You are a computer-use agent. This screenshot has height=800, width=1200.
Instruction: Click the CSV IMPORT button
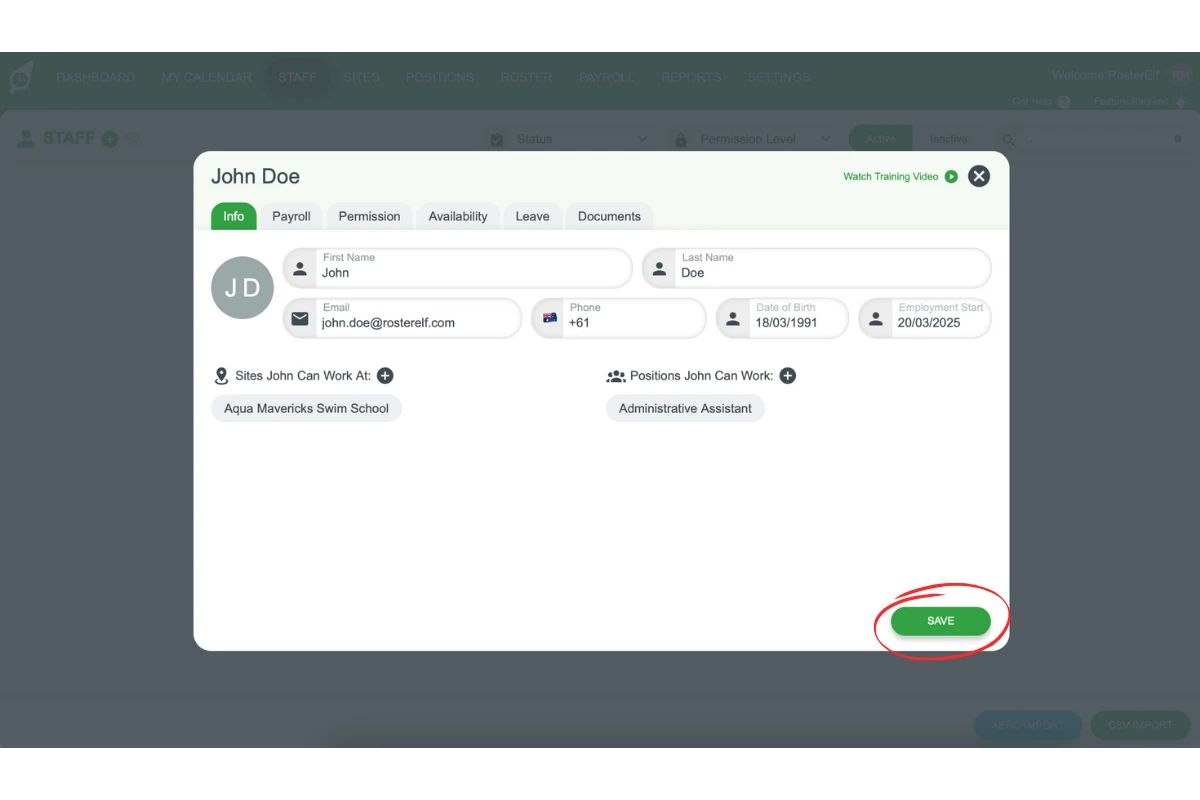coord(1140,725)
